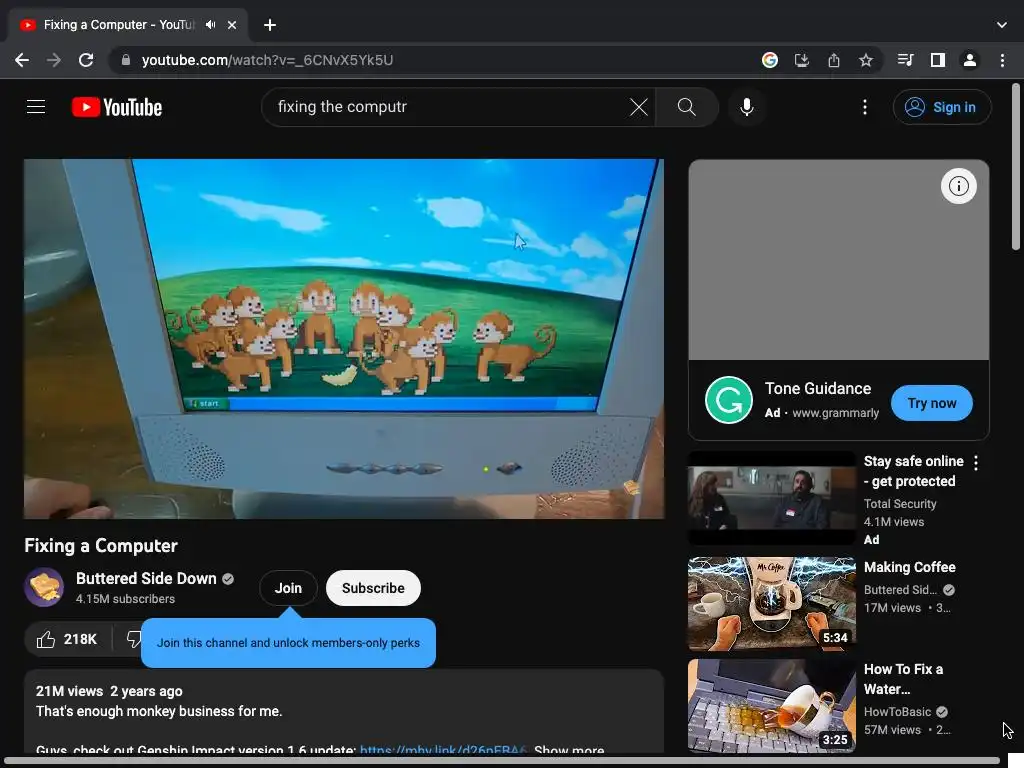Go back with the browser back arrow

pyautogui.click(x=22, y=60)
